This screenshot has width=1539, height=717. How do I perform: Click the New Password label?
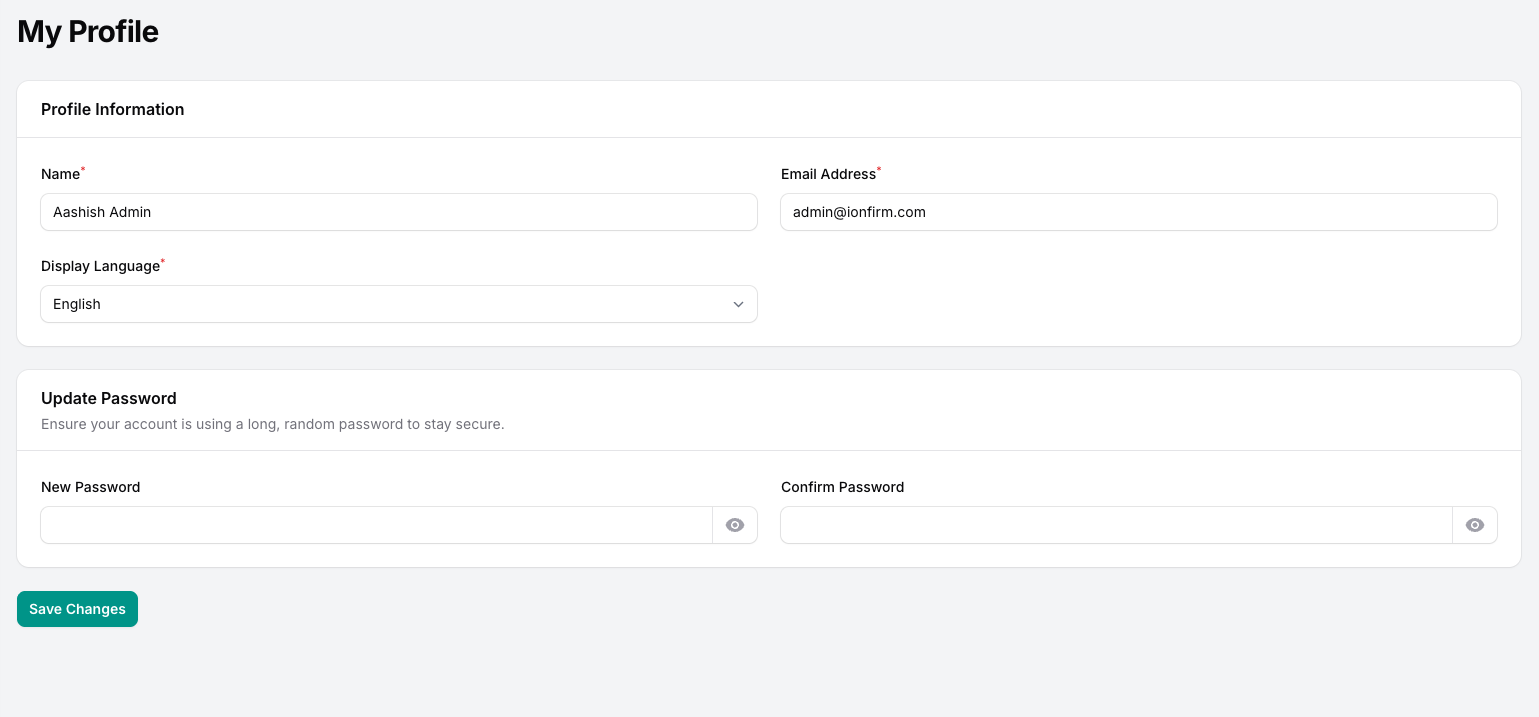click(90, 487)
